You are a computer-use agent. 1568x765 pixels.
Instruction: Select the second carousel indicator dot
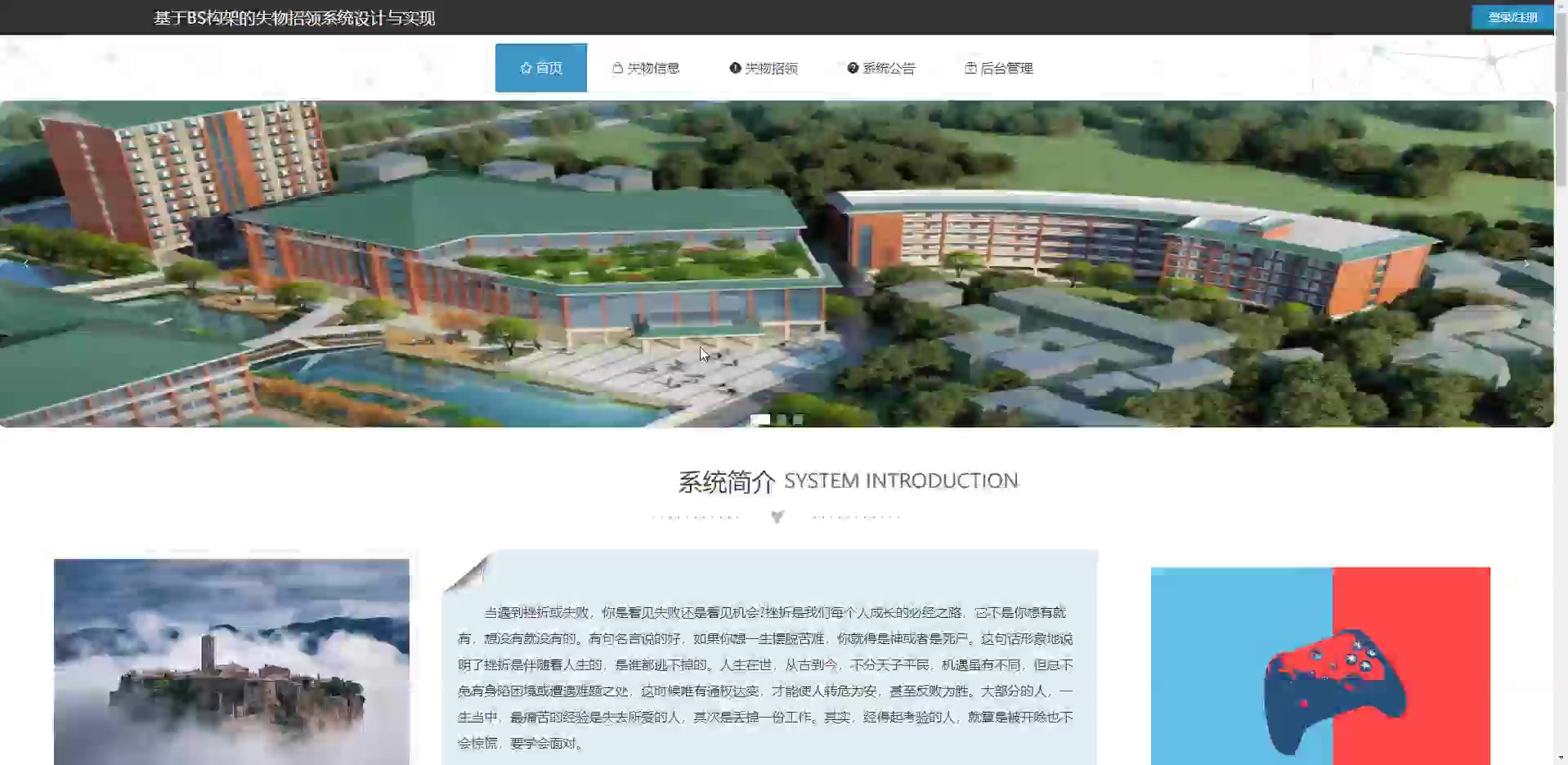[x=782, y=419]
